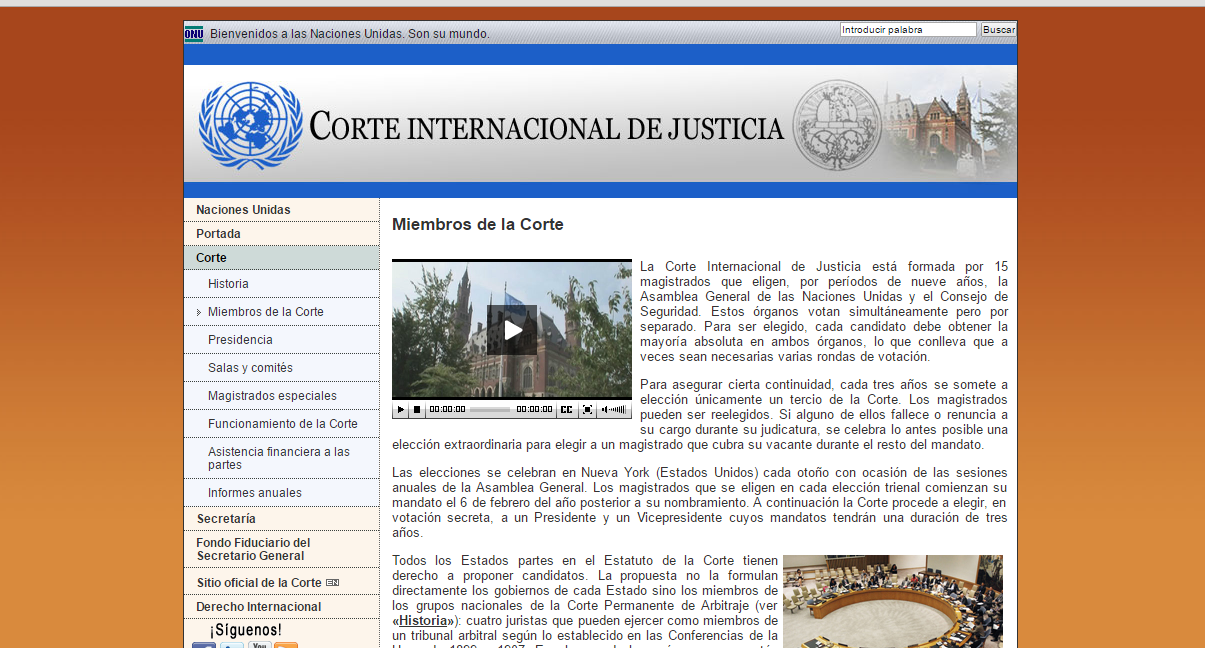
Task: Click the Security Council chamber photo
Action: (x=893, y=602)
